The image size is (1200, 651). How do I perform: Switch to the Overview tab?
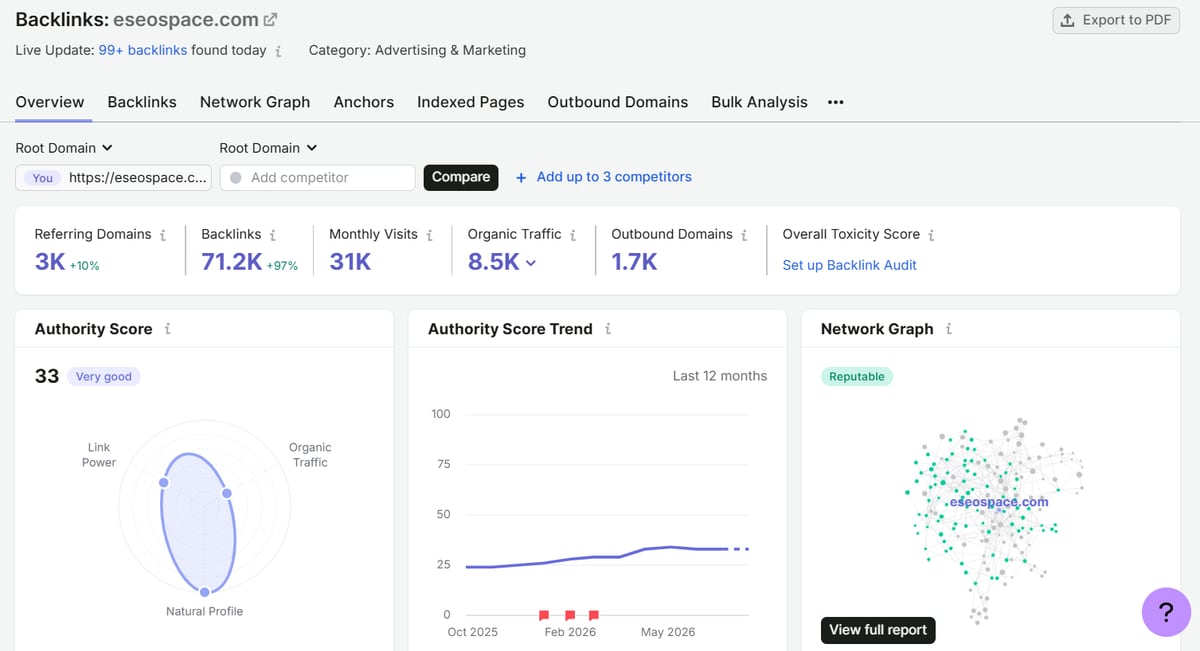point(50,102)
